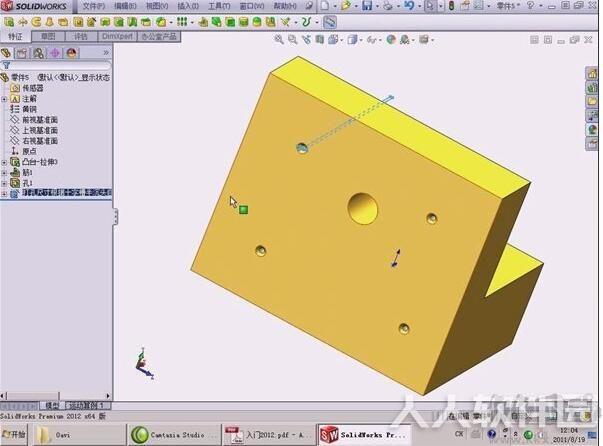Image resolution: width=603 pixels, height=446 pixels.
Task: Open the ConfigurationManager panel tab
Action: click(x=38, y=53)
